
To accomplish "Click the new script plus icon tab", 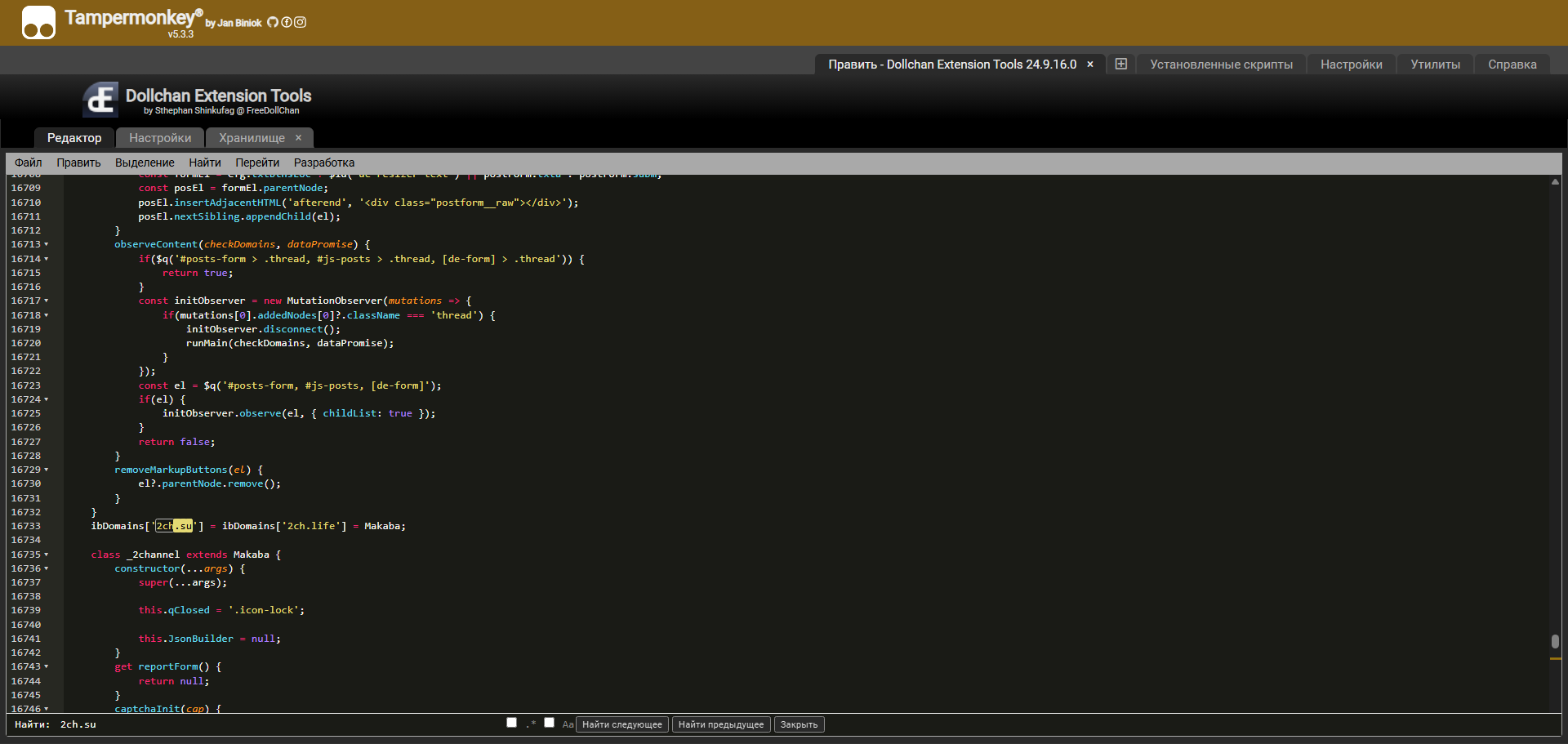I will [x=1121, y=64].
